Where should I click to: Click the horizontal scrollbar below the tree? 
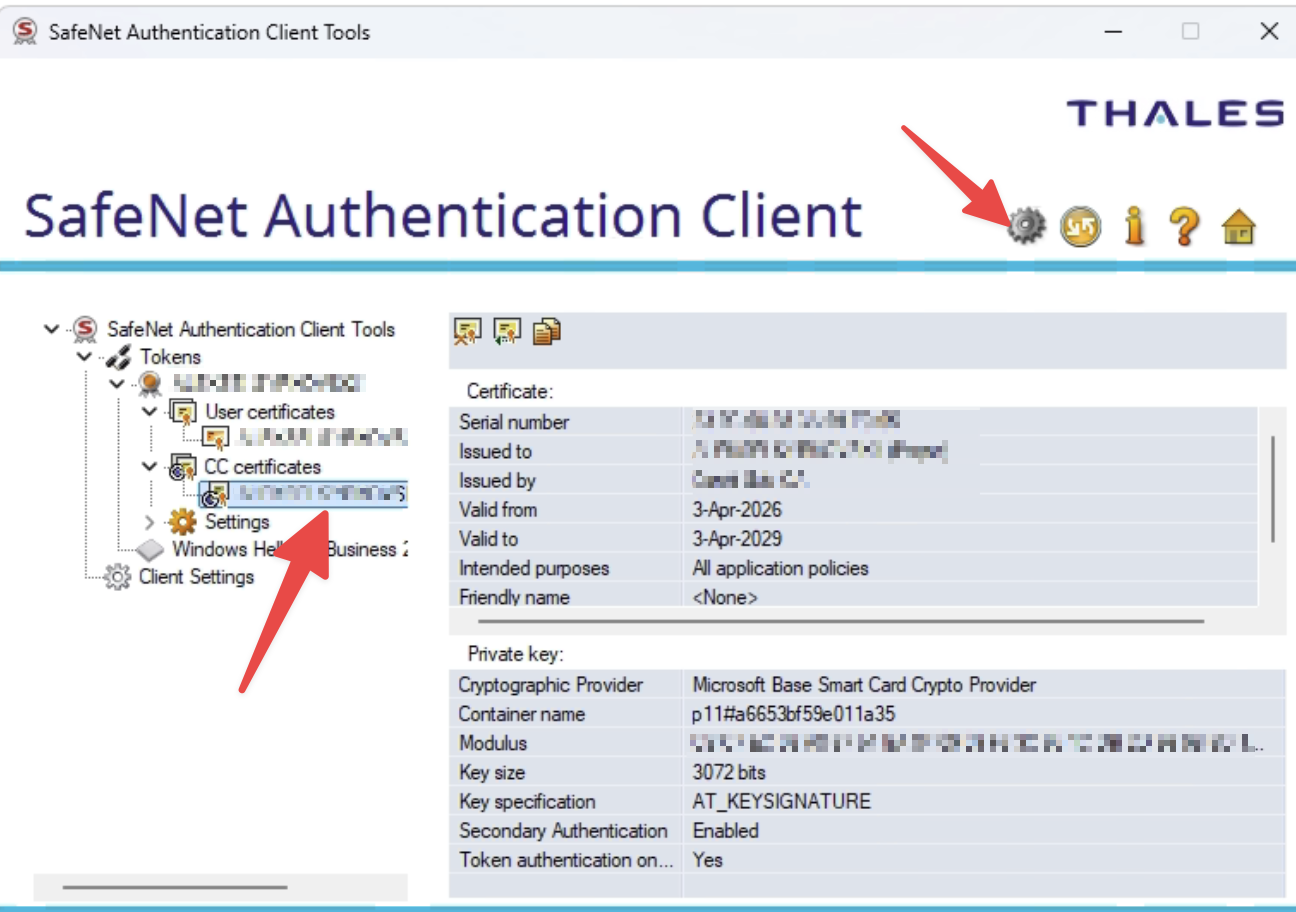pos(174,887)
